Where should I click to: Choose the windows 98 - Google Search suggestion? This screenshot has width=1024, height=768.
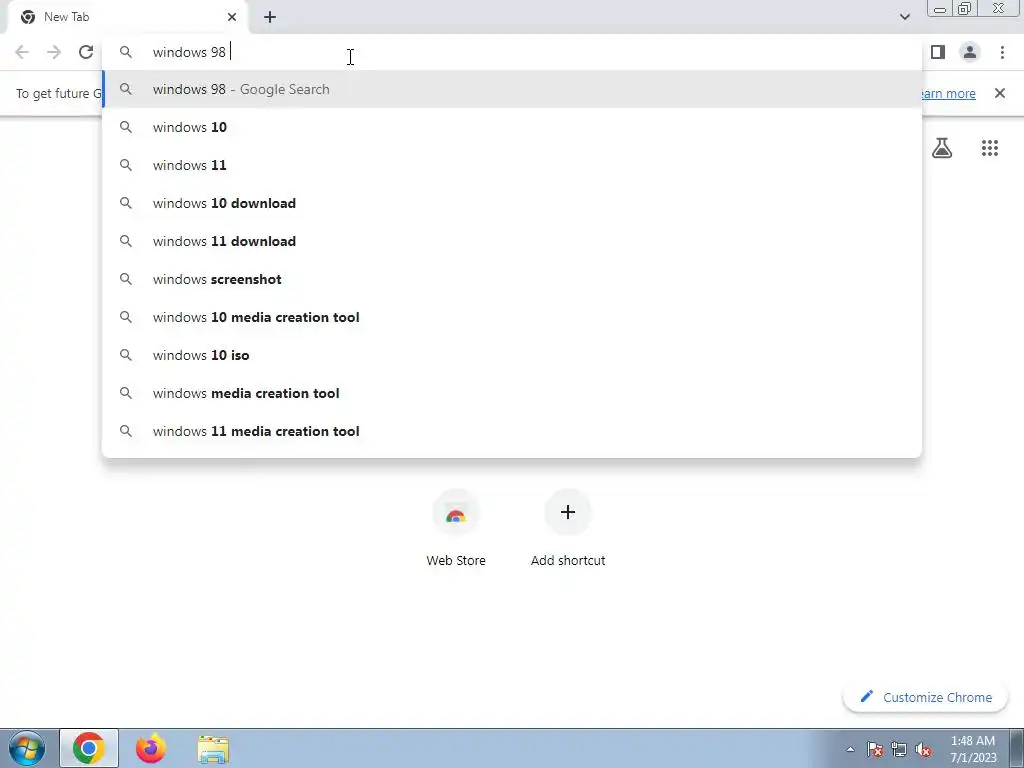point(512,89)
